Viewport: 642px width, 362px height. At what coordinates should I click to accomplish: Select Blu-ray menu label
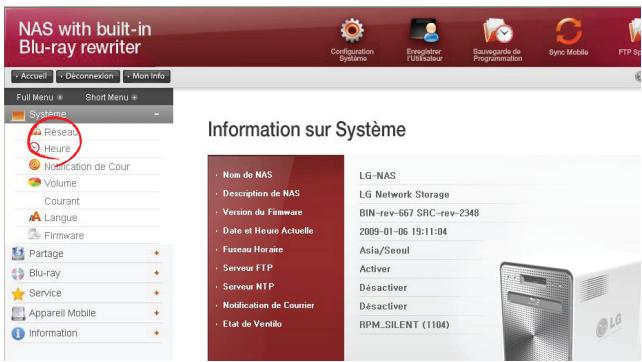(x=45, y=273)
